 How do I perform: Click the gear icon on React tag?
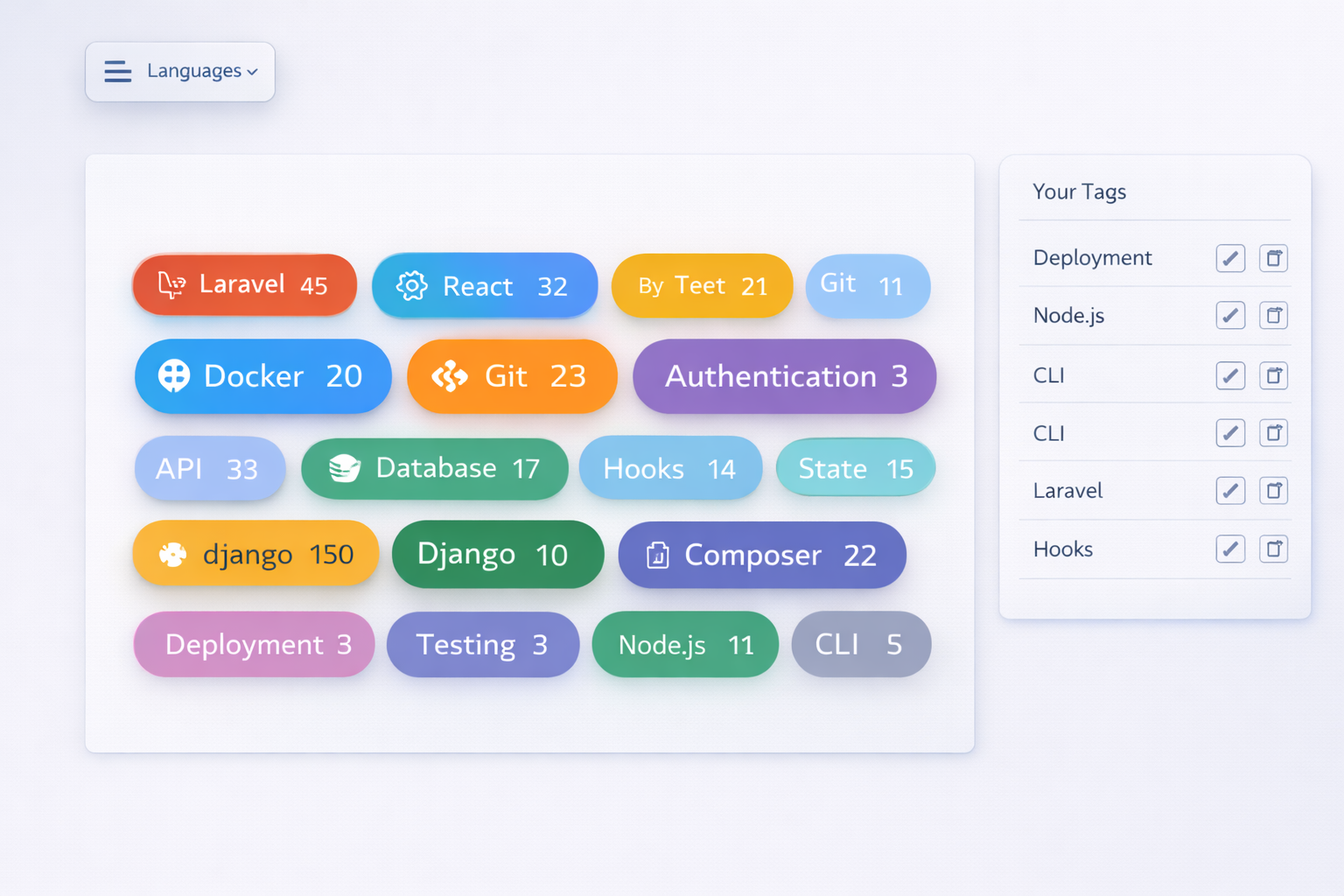coord(411,285)
